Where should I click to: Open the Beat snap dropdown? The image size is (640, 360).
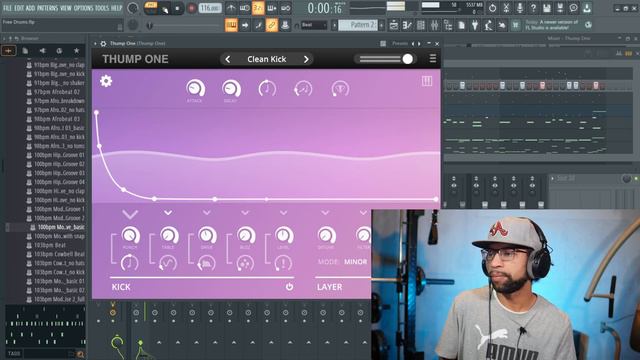tap(313, 25)
